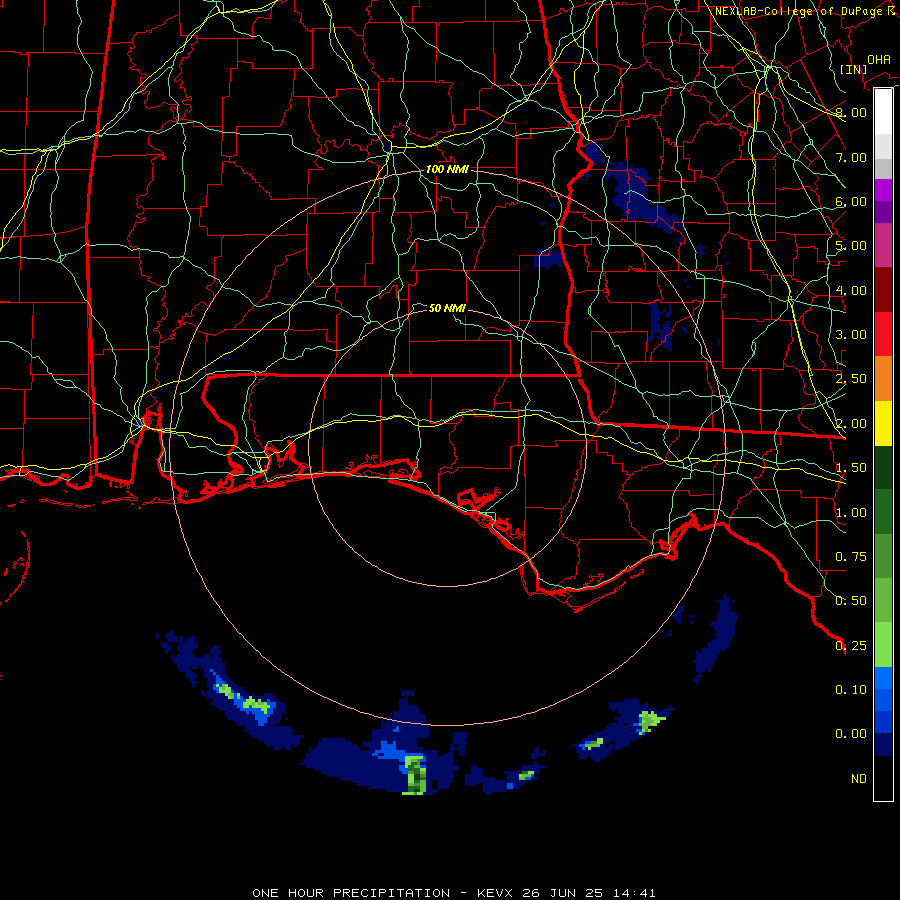Select the lightest green legend swatch
Screen dimensions: 900x900
click(x=883, y=645)
